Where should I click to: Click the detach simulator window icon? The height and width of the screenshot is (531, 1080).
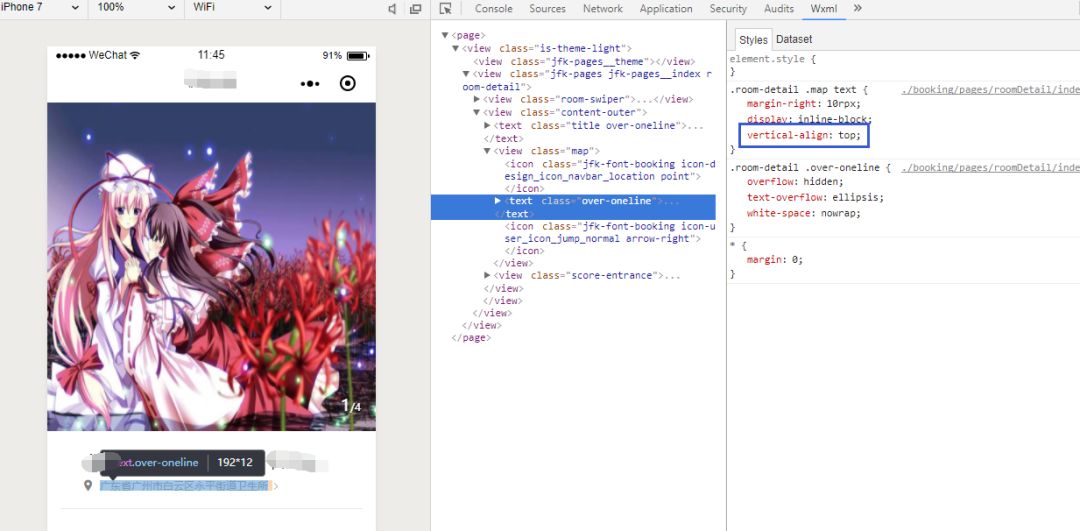click(415, 9)
